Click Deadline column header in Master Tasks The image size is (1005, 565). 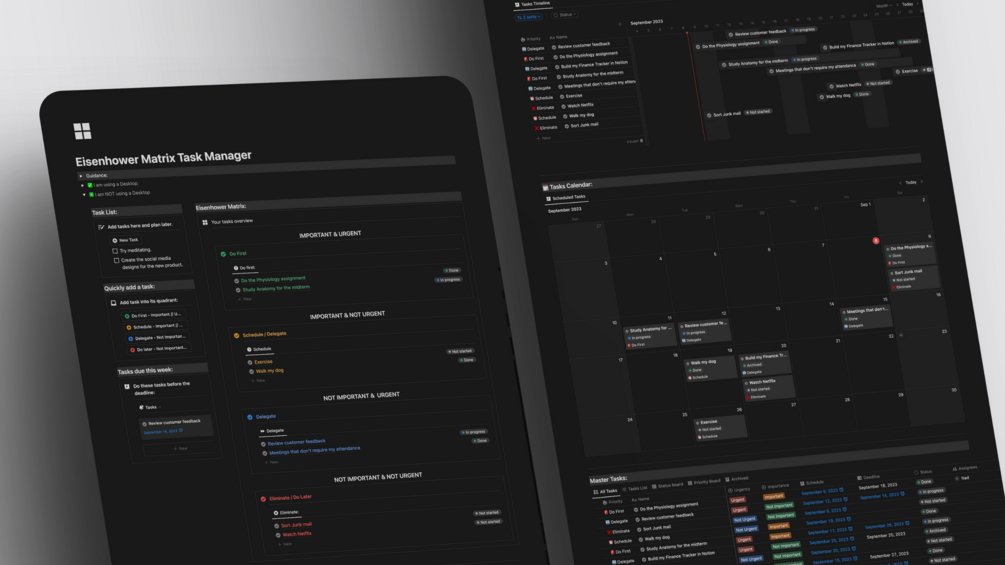pos(868,478)
